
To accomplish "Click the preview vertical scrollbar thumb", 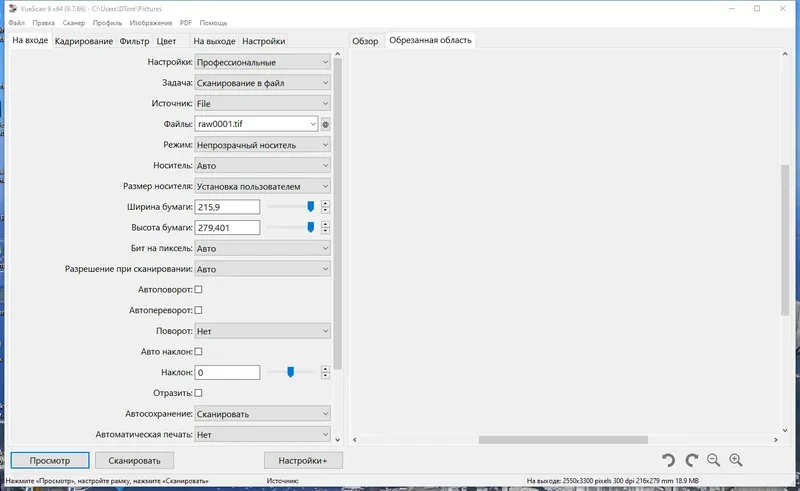I will (785, 240).
